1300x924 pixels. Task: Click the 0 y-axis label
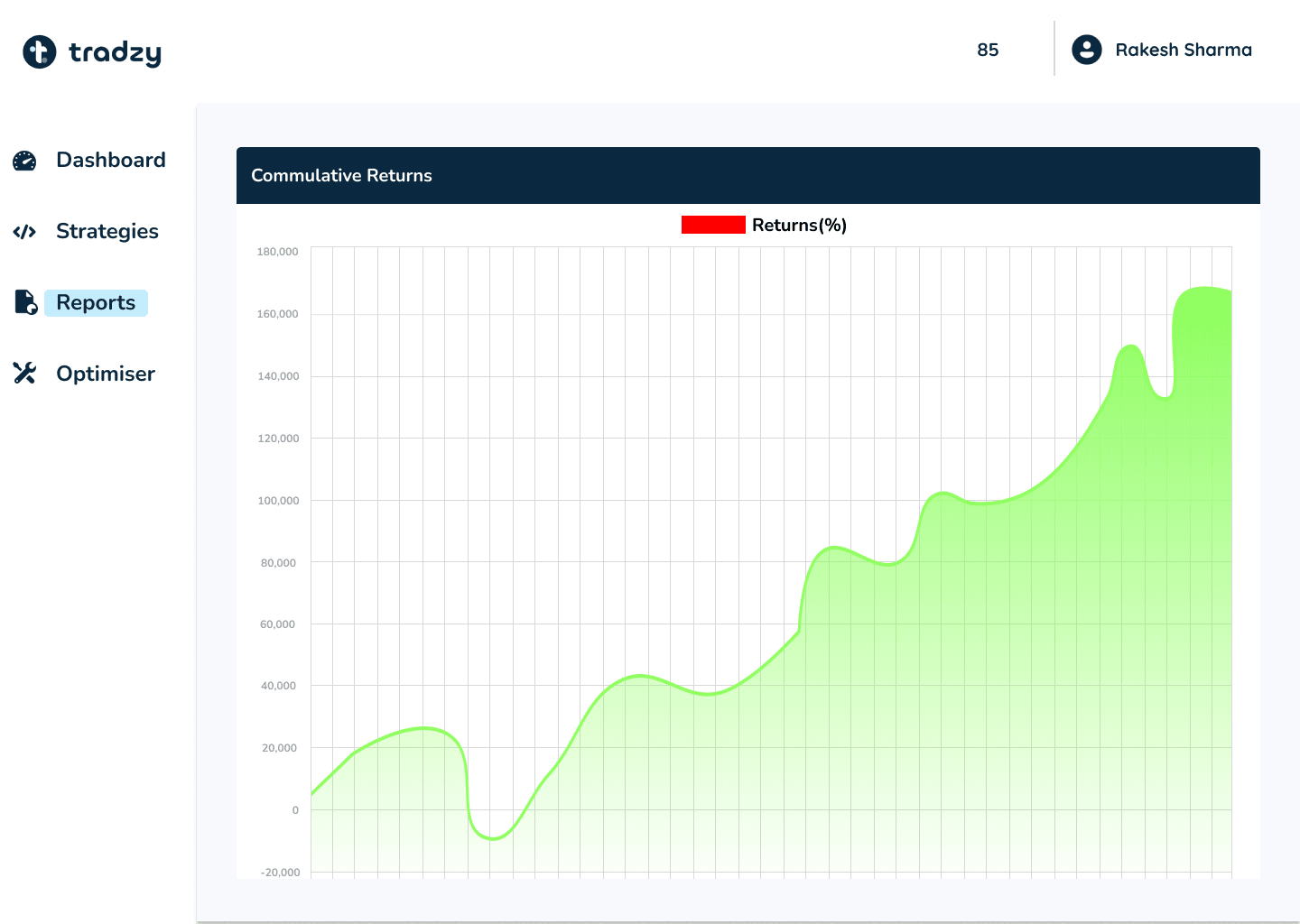[295, 810]
